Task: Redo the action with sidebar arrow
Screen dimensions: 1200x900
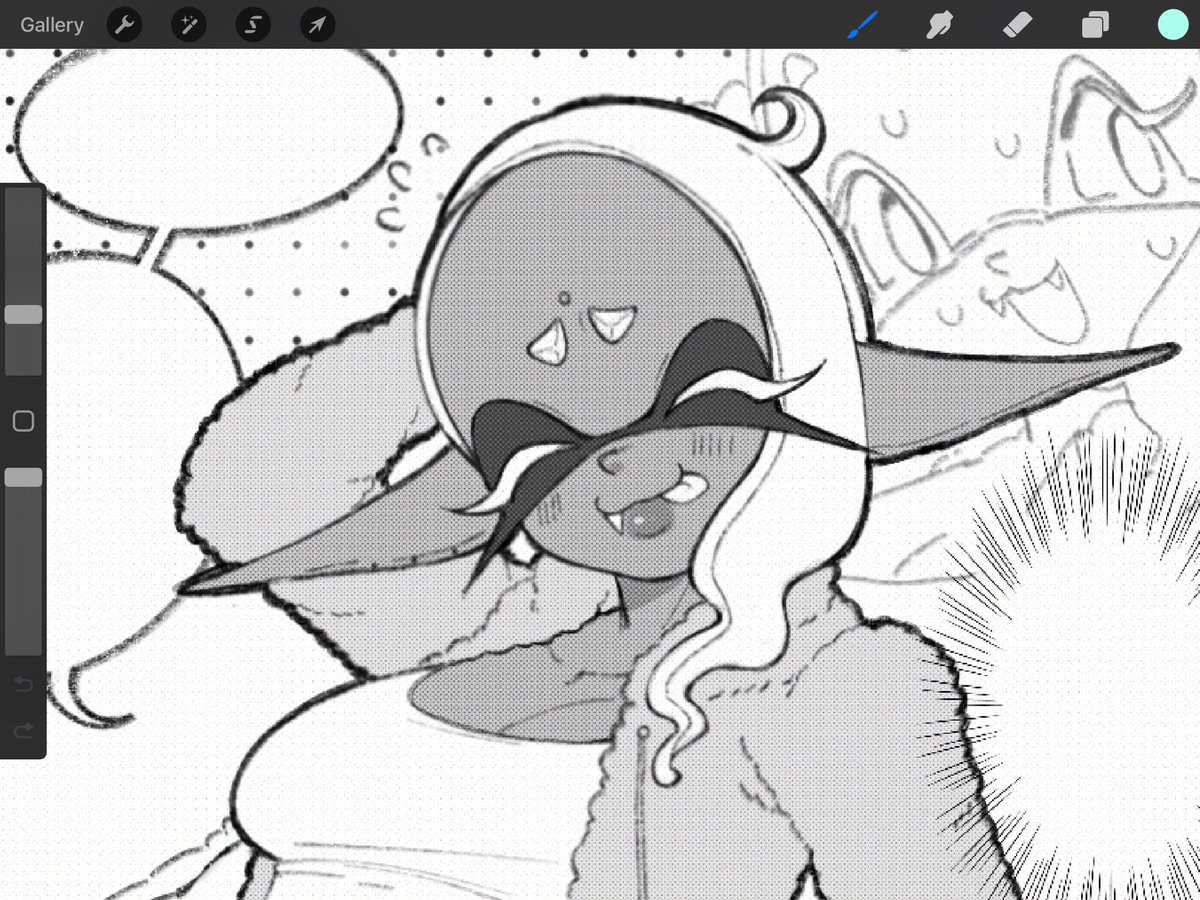Action: coord(23,731)
